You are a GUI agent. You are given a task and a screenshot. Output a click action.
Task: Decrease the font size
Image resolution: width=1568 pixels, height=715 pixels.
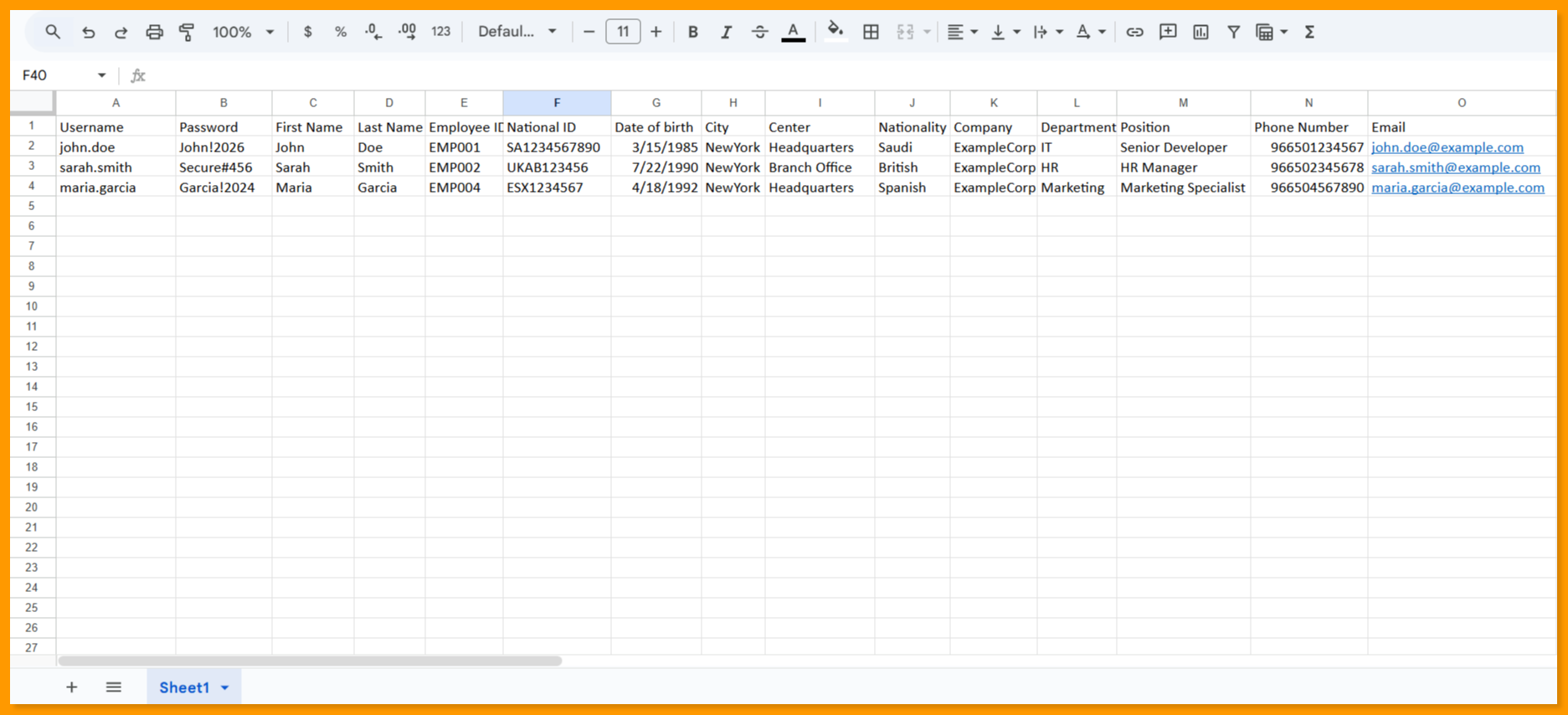coord(589,32)
